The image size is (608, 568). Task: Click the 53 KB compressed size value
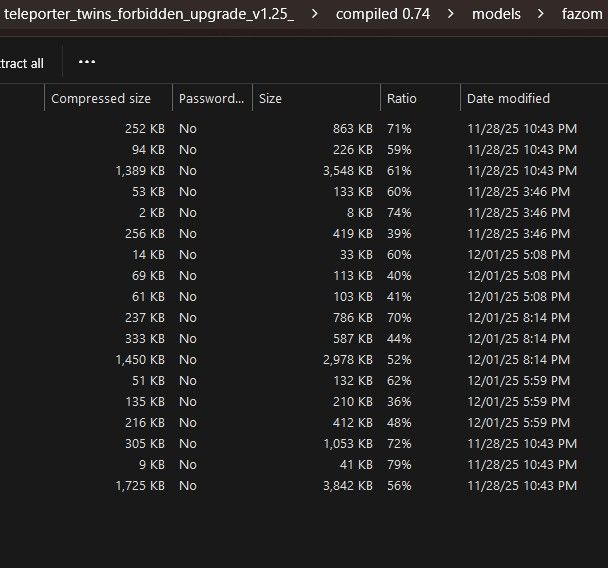(x=148, y=192)
